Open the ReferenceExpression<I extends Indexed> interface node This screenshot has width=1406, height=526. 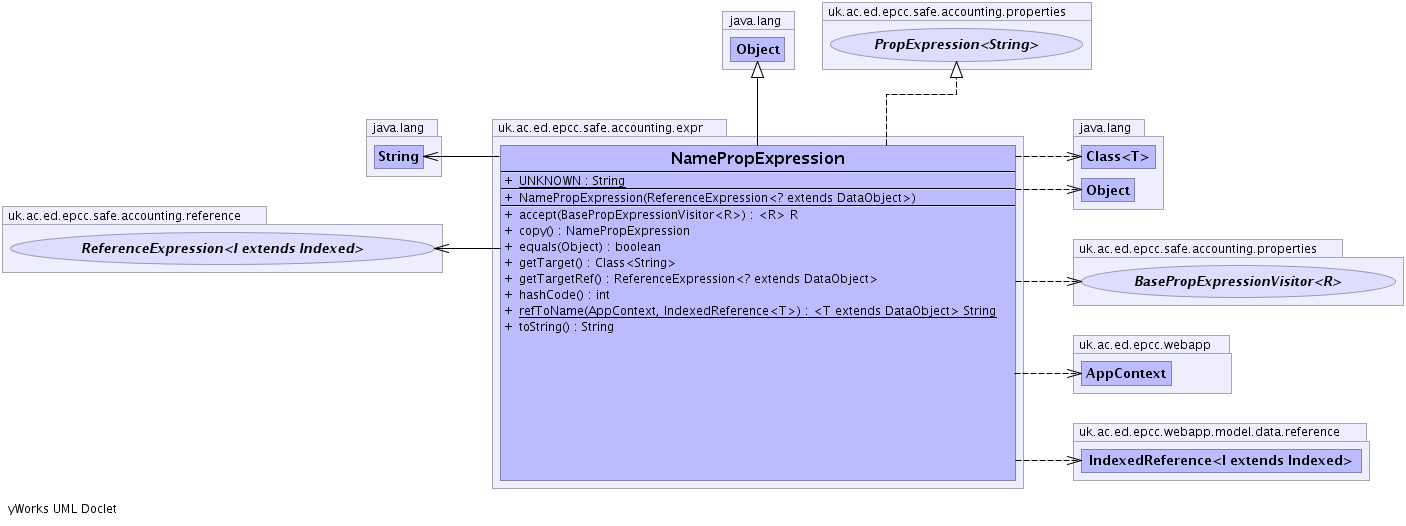[222, 248]
